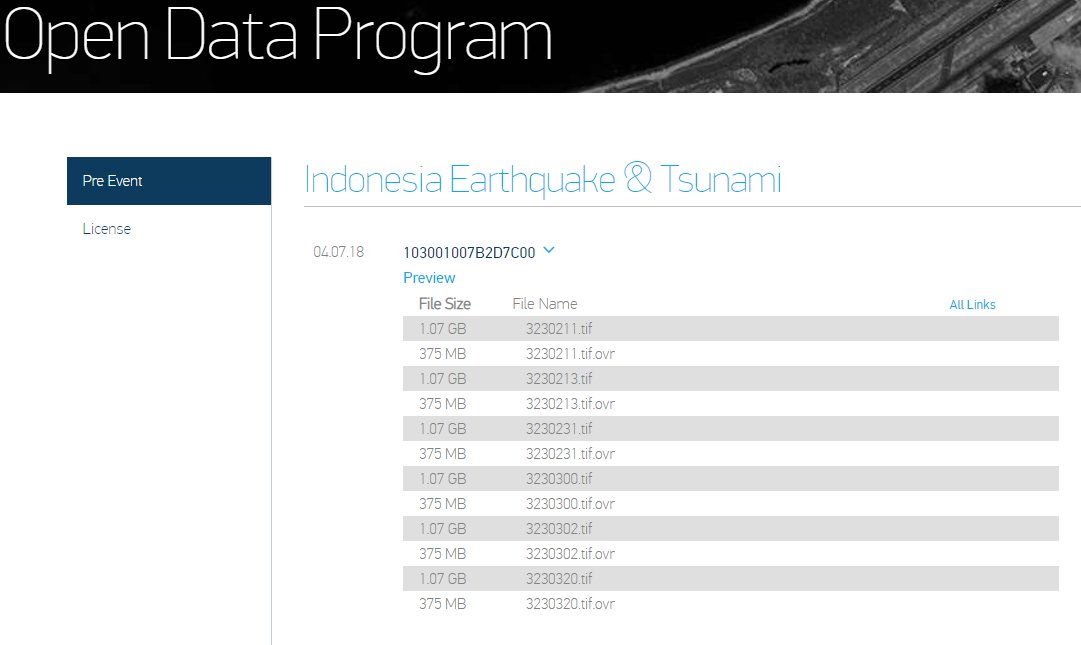Screen dimensions: 1081x645
Task: Switch to the Pre Event section
Action: 112,181
